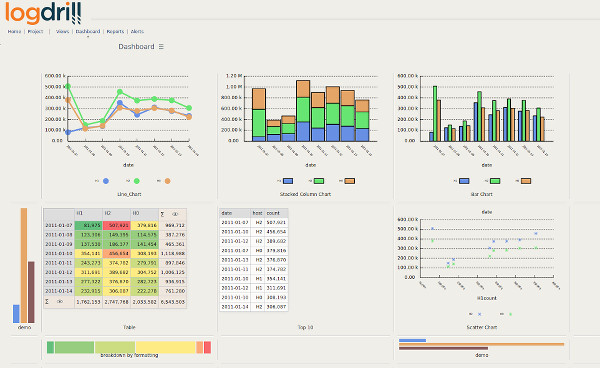This screenshot has width=600, height=368.
Task: Open the Views menu item
Action: (62, 31)
